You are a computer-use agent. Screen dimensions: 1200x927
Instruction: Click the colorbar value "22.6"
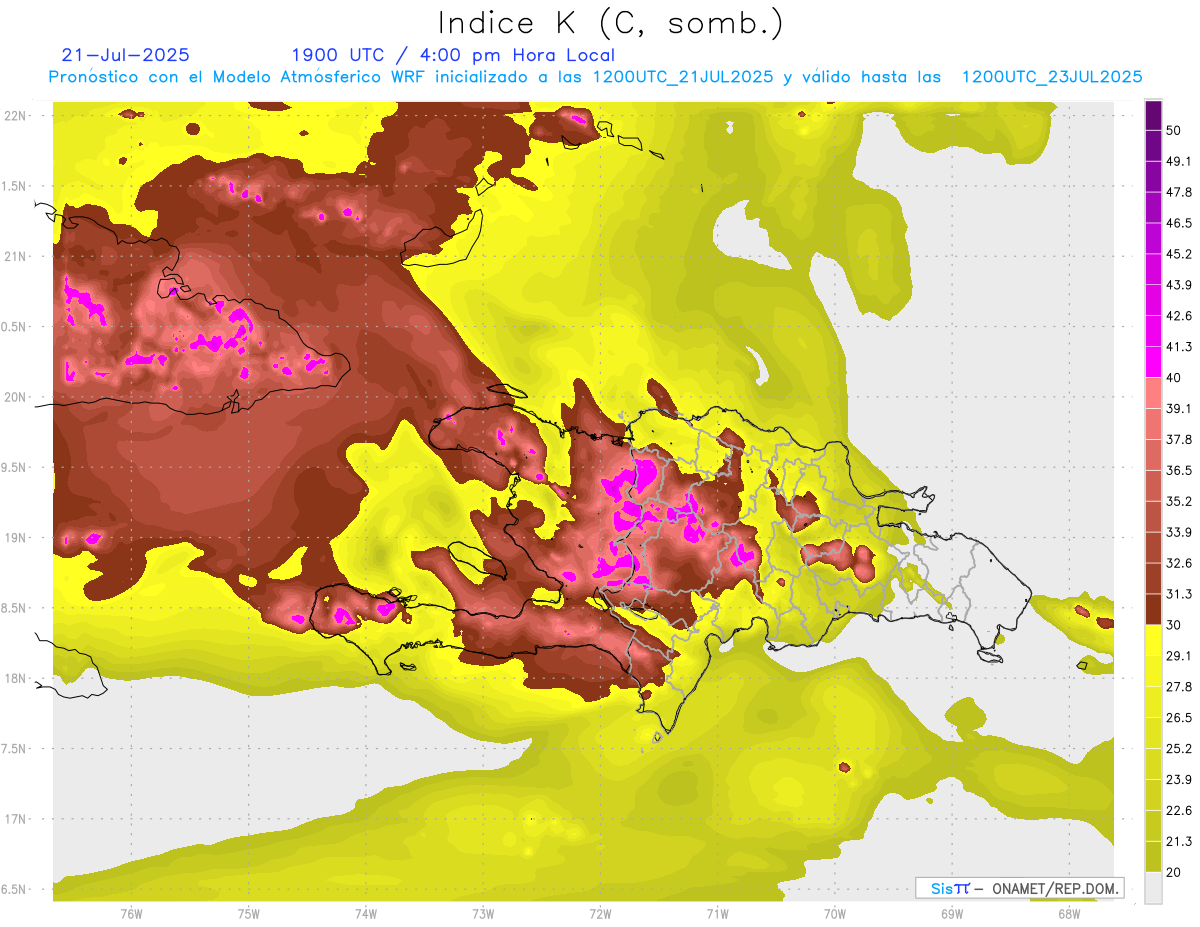coord(1179,810)
